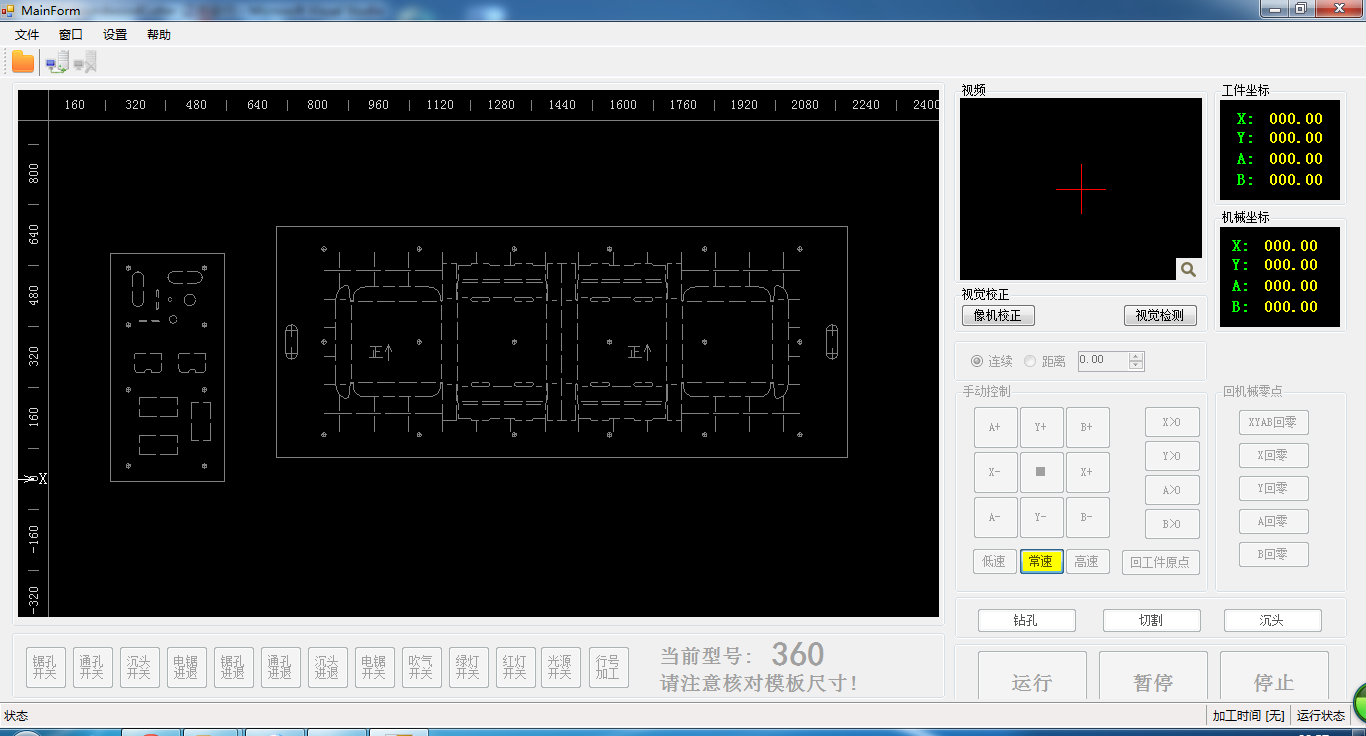Viewport: 1366px width, 736px height.
Task: Click the 光源开关 light source button
Action: [x=560, y=667]
